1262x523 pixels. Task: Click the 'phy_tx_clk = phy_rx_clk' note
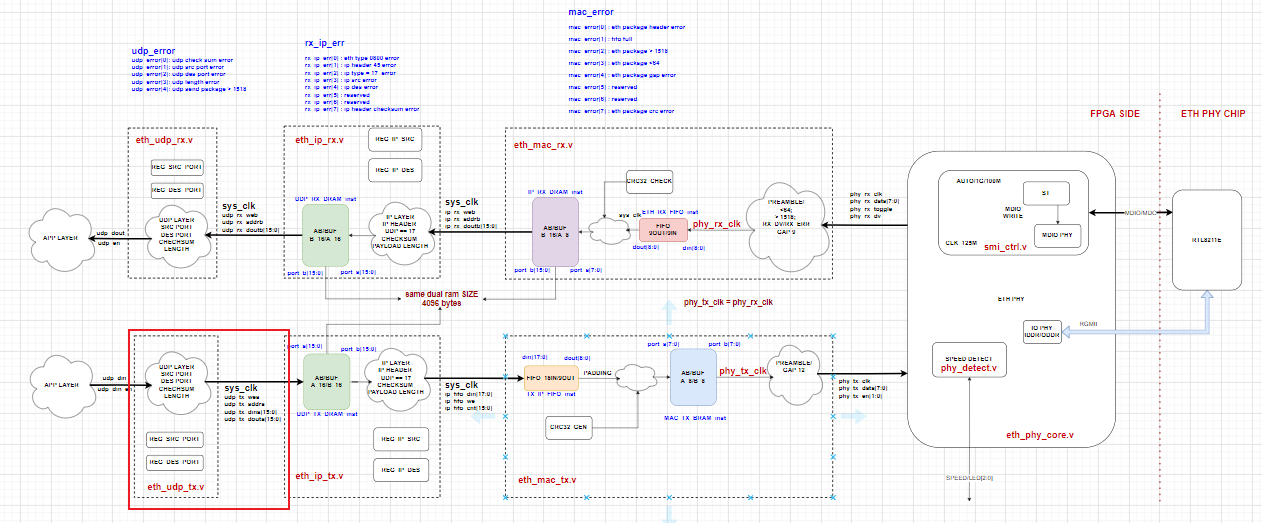coord(728,301)
